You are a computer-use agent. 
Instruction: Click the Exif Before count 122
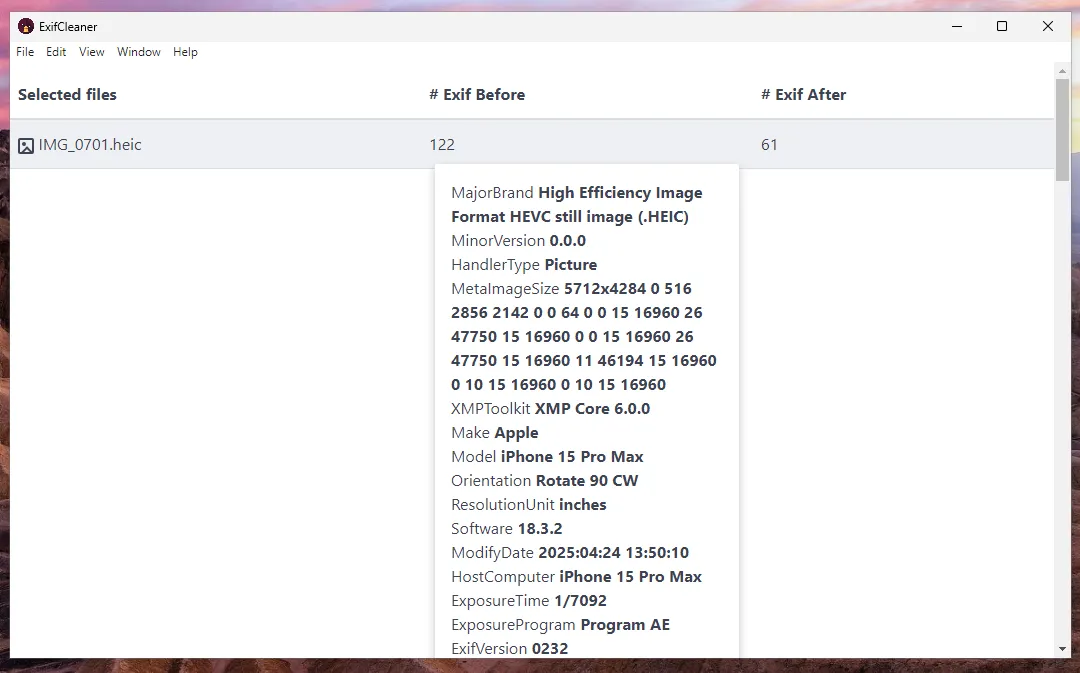pos(442,145)
